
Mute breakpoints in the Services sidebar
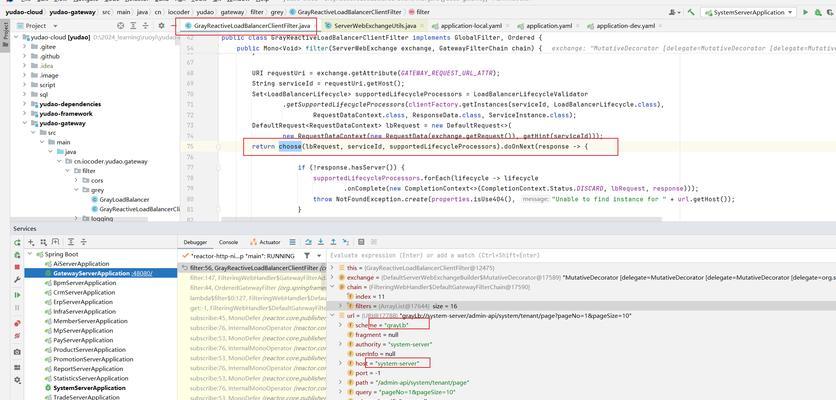point(17,335)
